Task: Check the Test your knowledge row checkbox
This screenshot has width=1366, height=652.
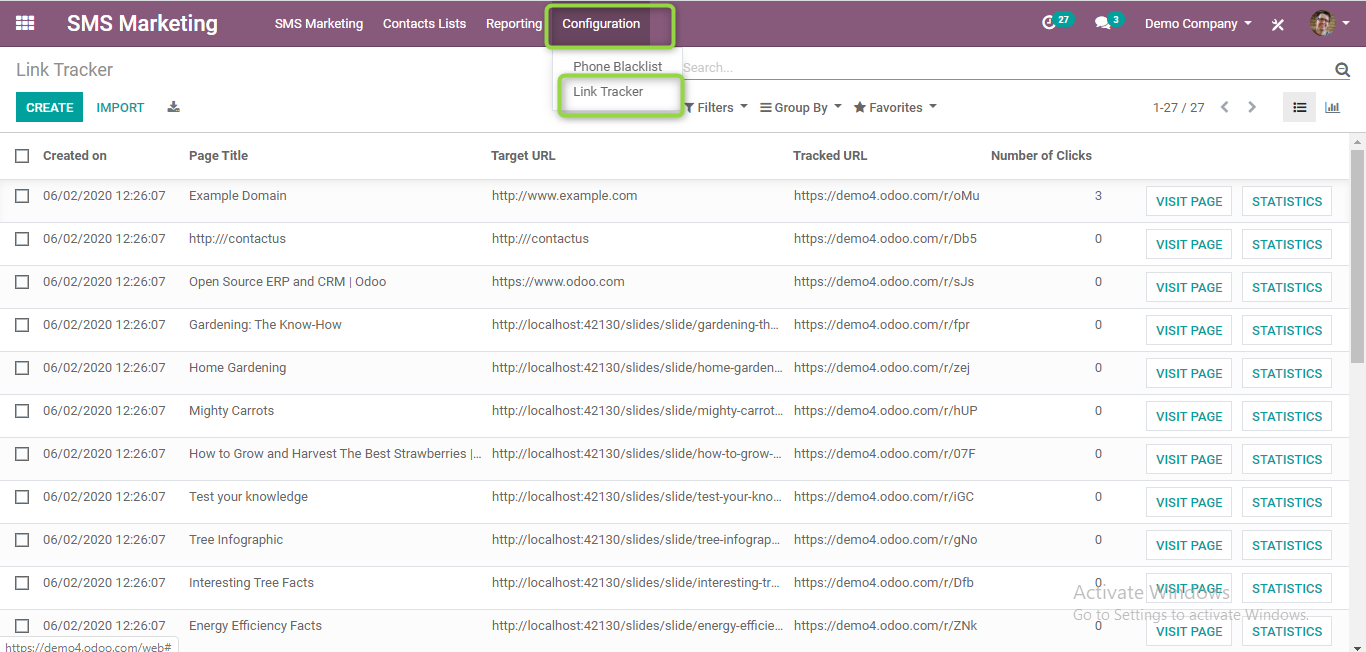Action: tap(22, 497)
